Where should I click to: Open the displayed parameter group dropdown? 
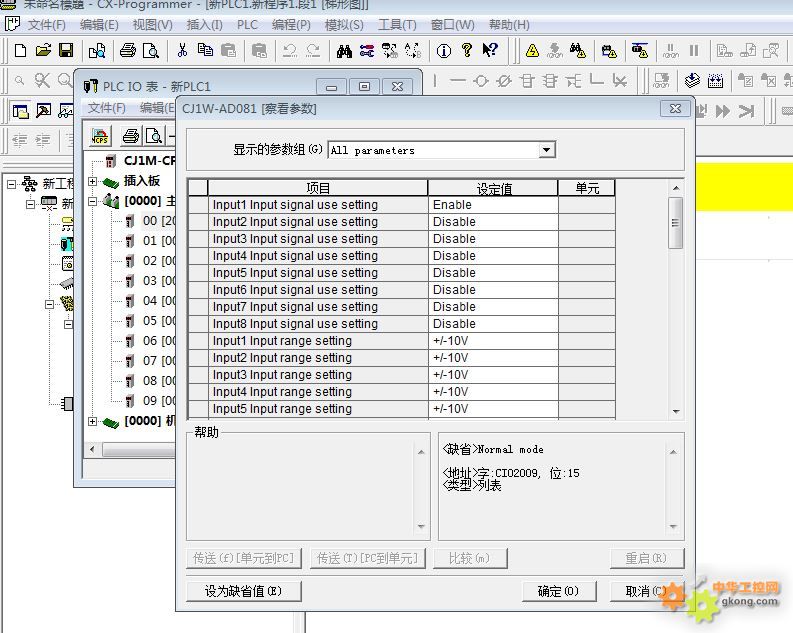click(546, 150)
